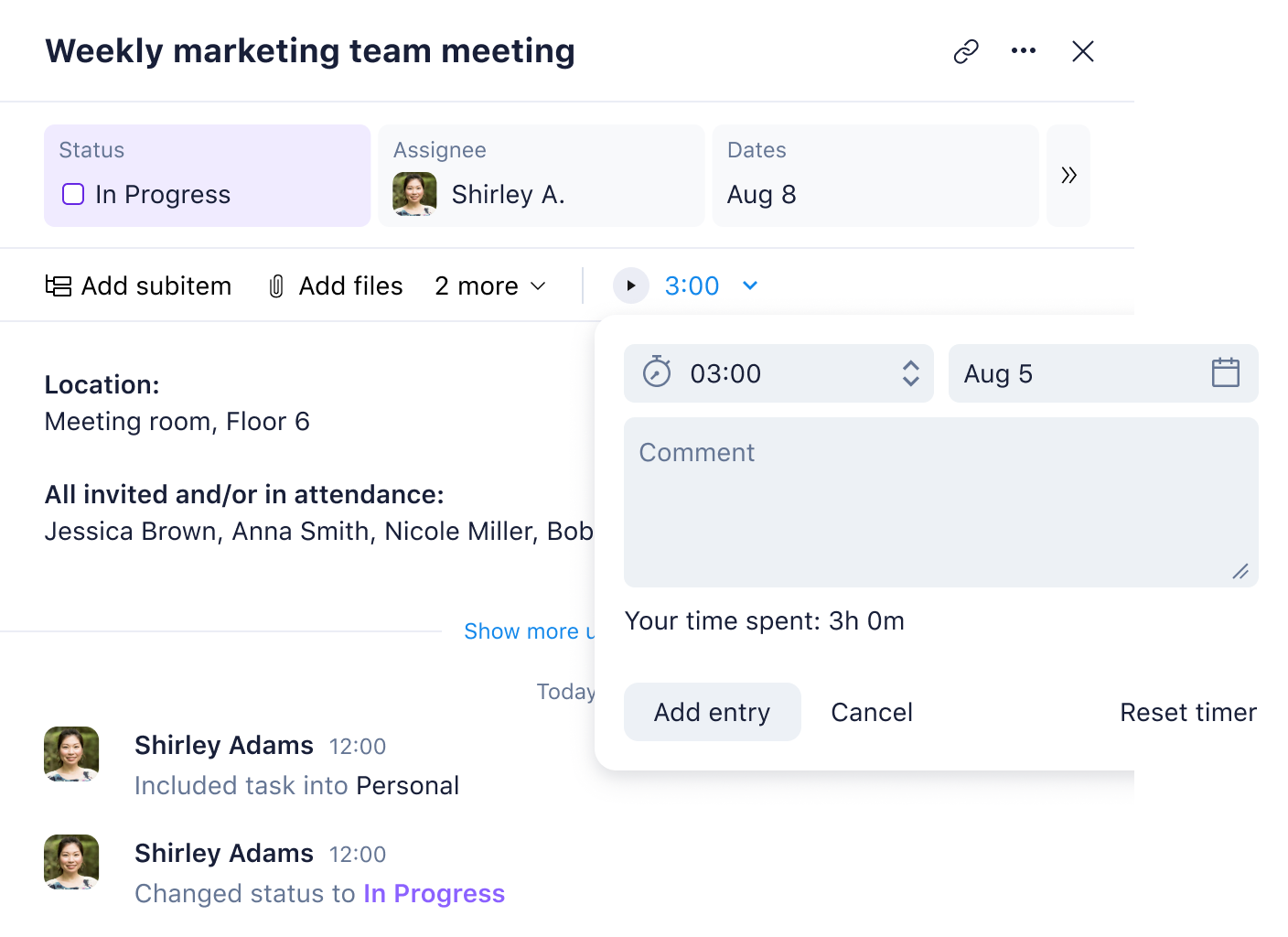Toggle the In Progress status checkbox

[73, 194]
